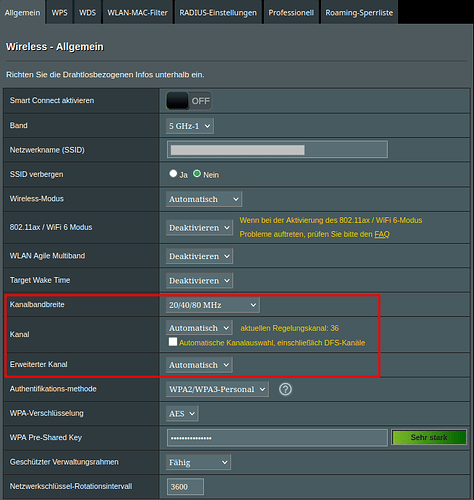Image resolution: width=474 pixels, height=500 pixels.
Task: Switch to the WPS tab
Action: click(x=59, y=13)
